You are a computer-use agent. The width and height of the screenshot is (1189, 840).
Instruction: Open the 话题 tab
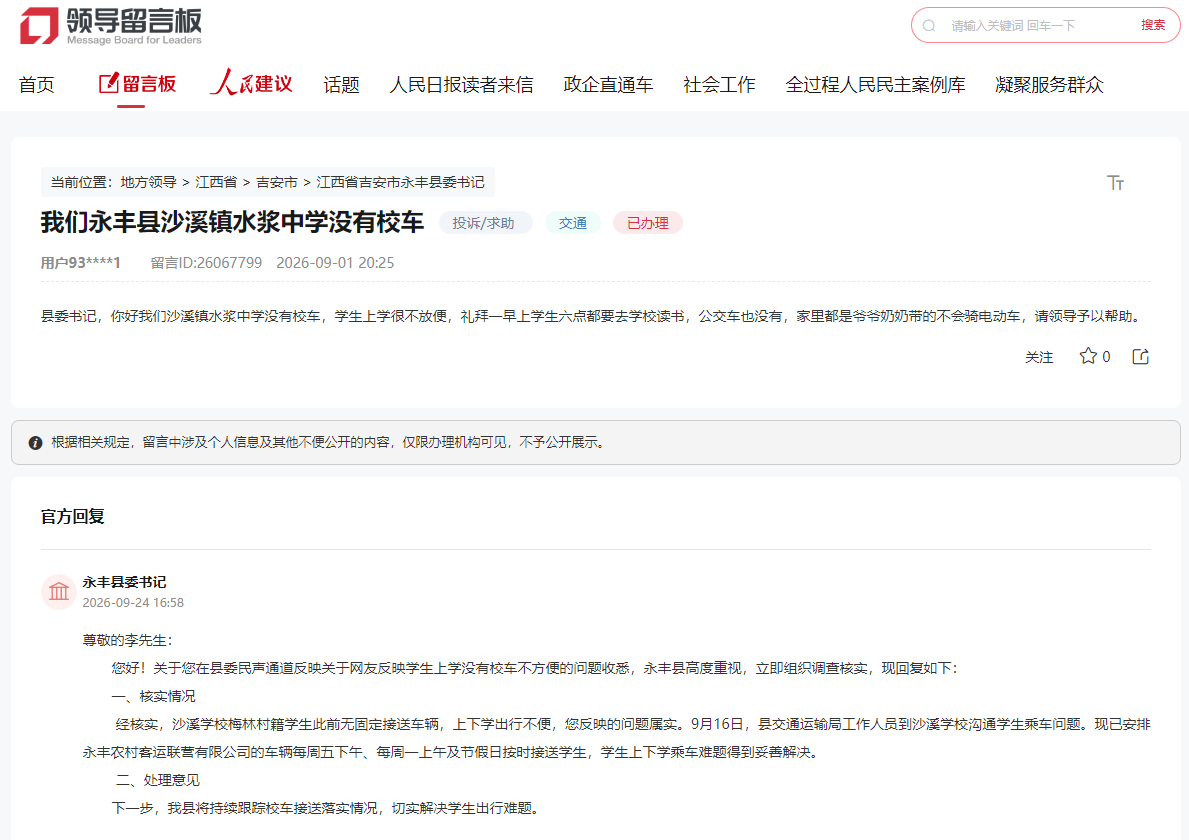[341, 85]
